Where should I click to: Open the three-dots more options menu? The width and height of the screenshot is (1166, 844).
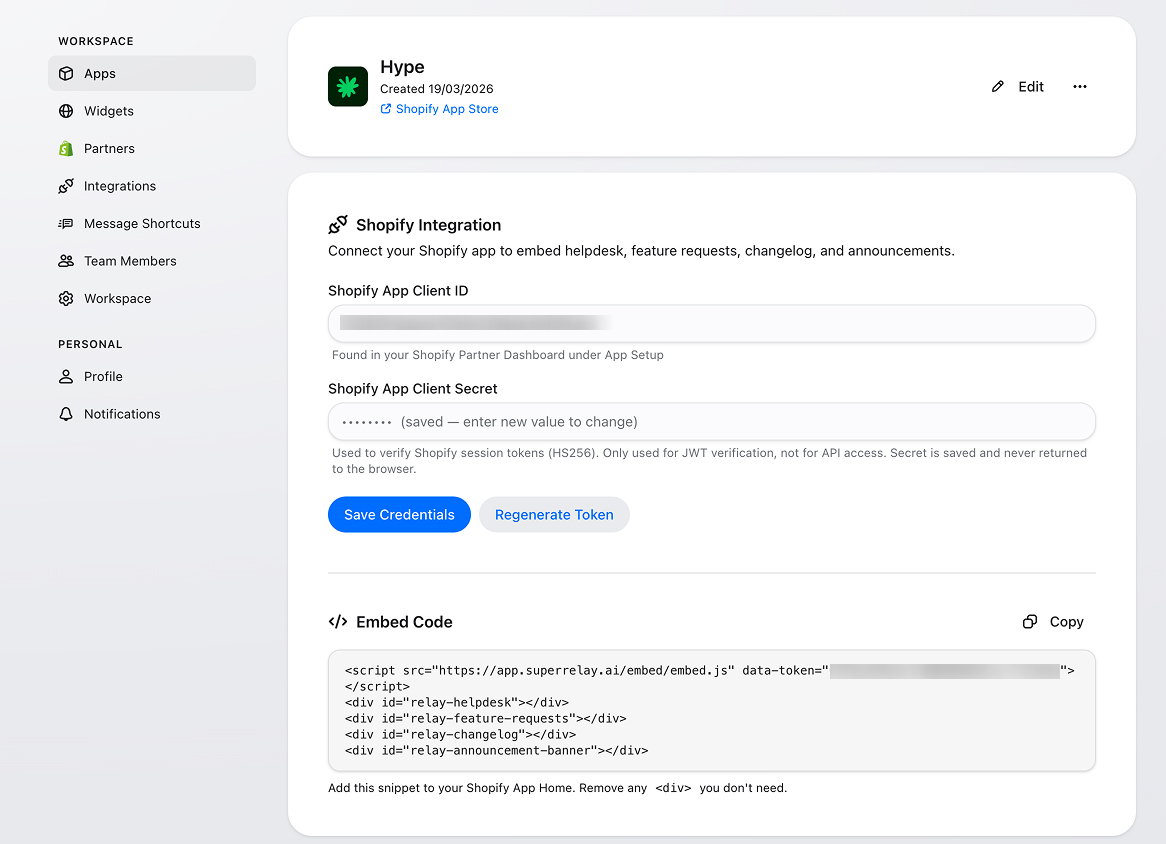(x=1079, y=87)
